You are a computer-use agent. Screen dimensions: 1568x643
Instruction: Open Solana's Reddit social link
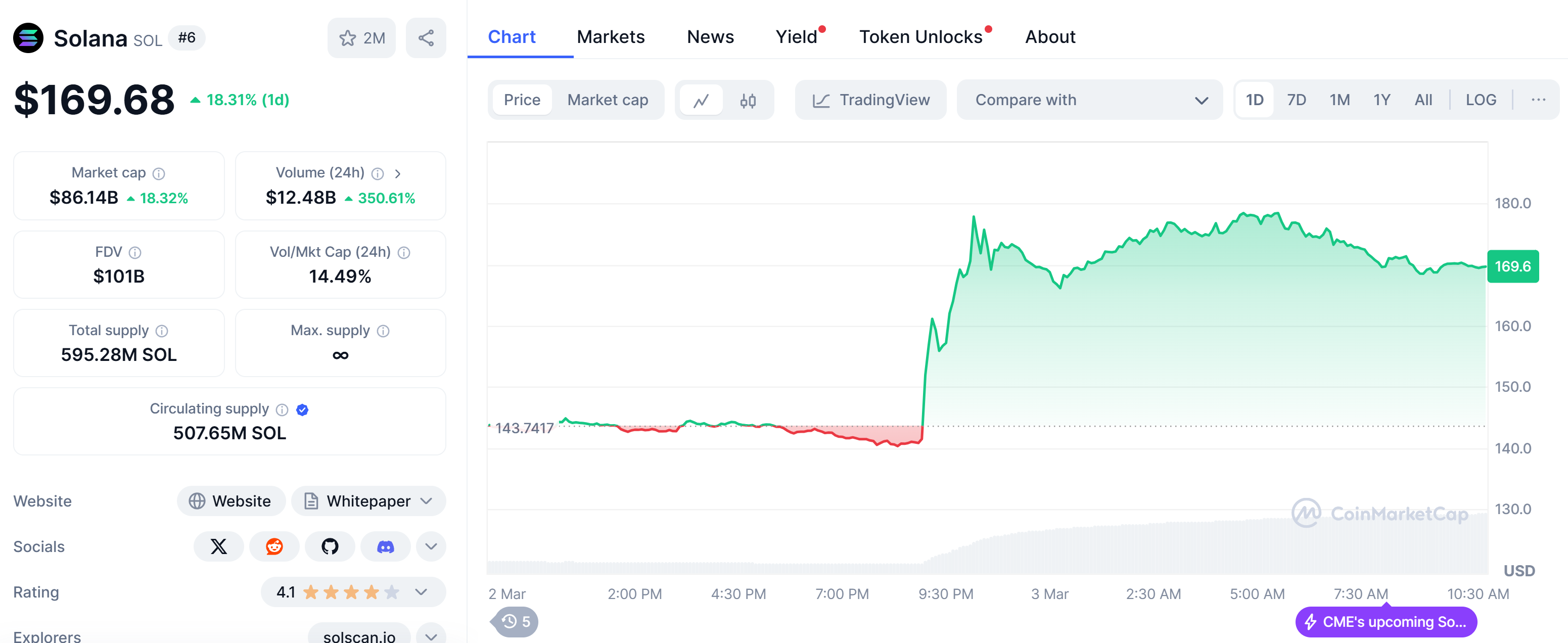(x=274, y=546)
